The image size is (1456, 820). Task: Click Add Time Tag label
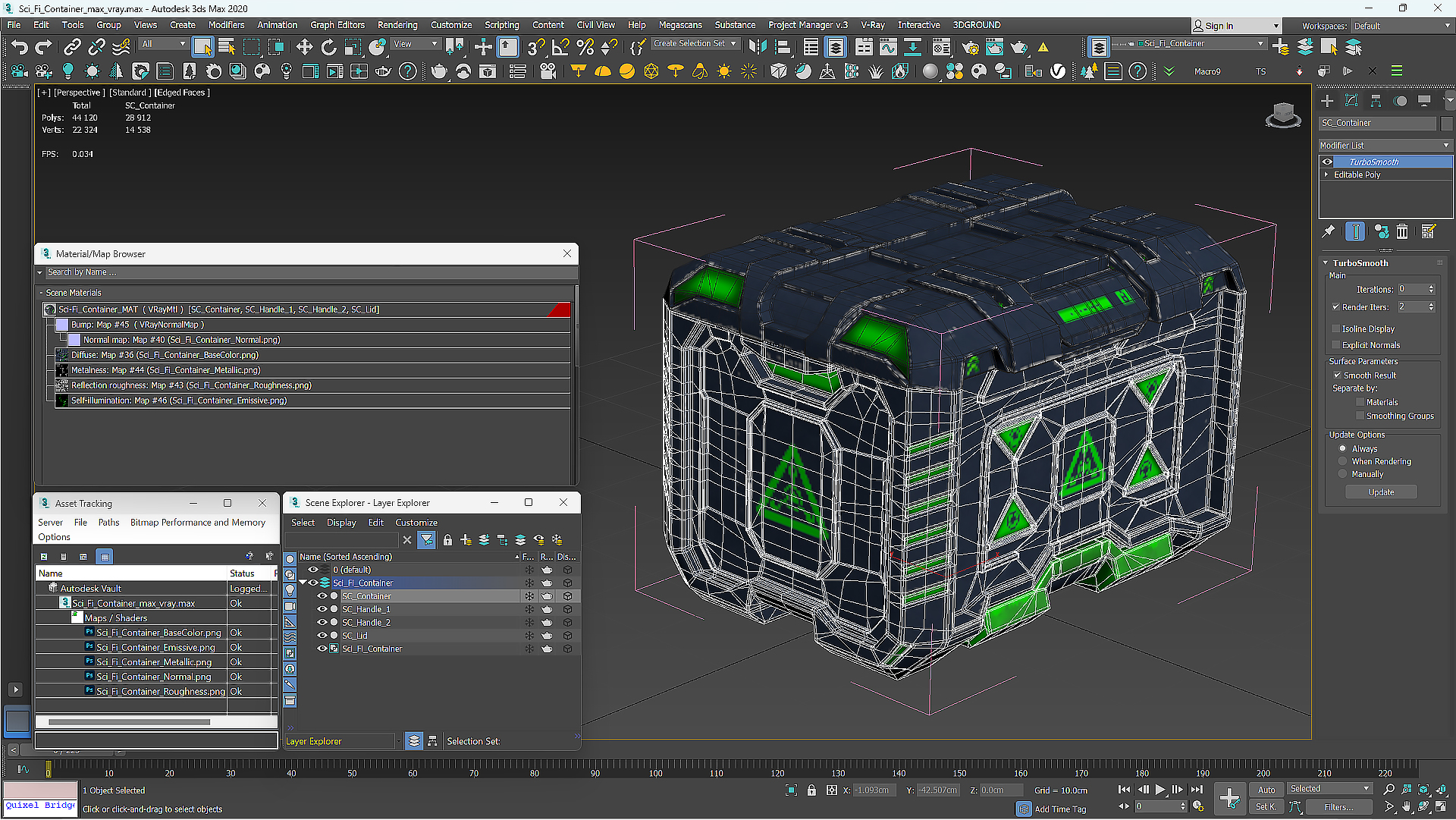1060,809
